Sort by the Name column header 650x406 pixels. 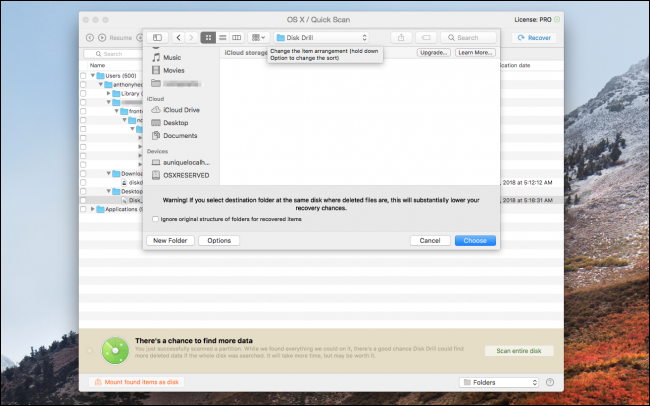pyautogui.click(x=98, y=66)
